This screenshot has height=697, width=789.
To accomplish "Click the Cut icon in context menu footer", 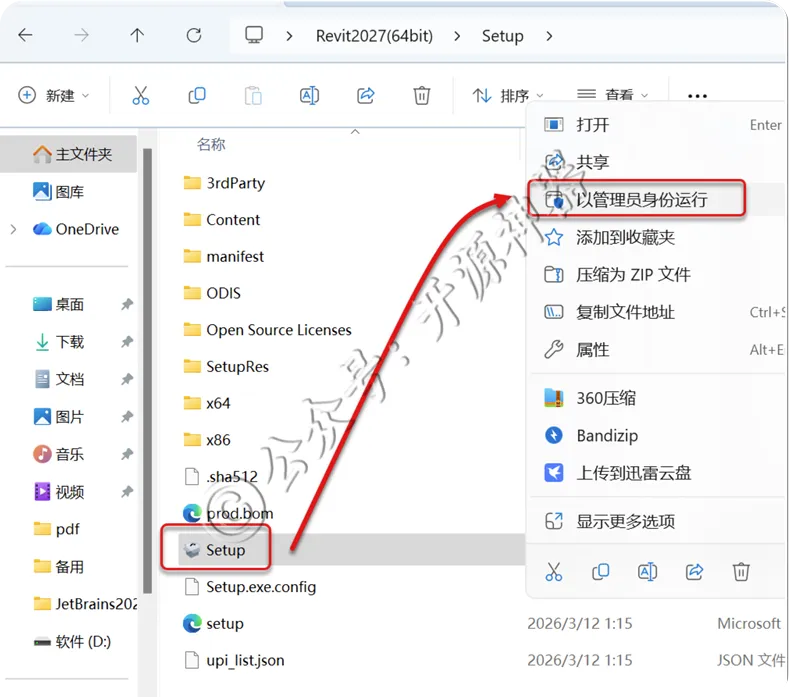I will pyautogui.click(x=554, y=572).
